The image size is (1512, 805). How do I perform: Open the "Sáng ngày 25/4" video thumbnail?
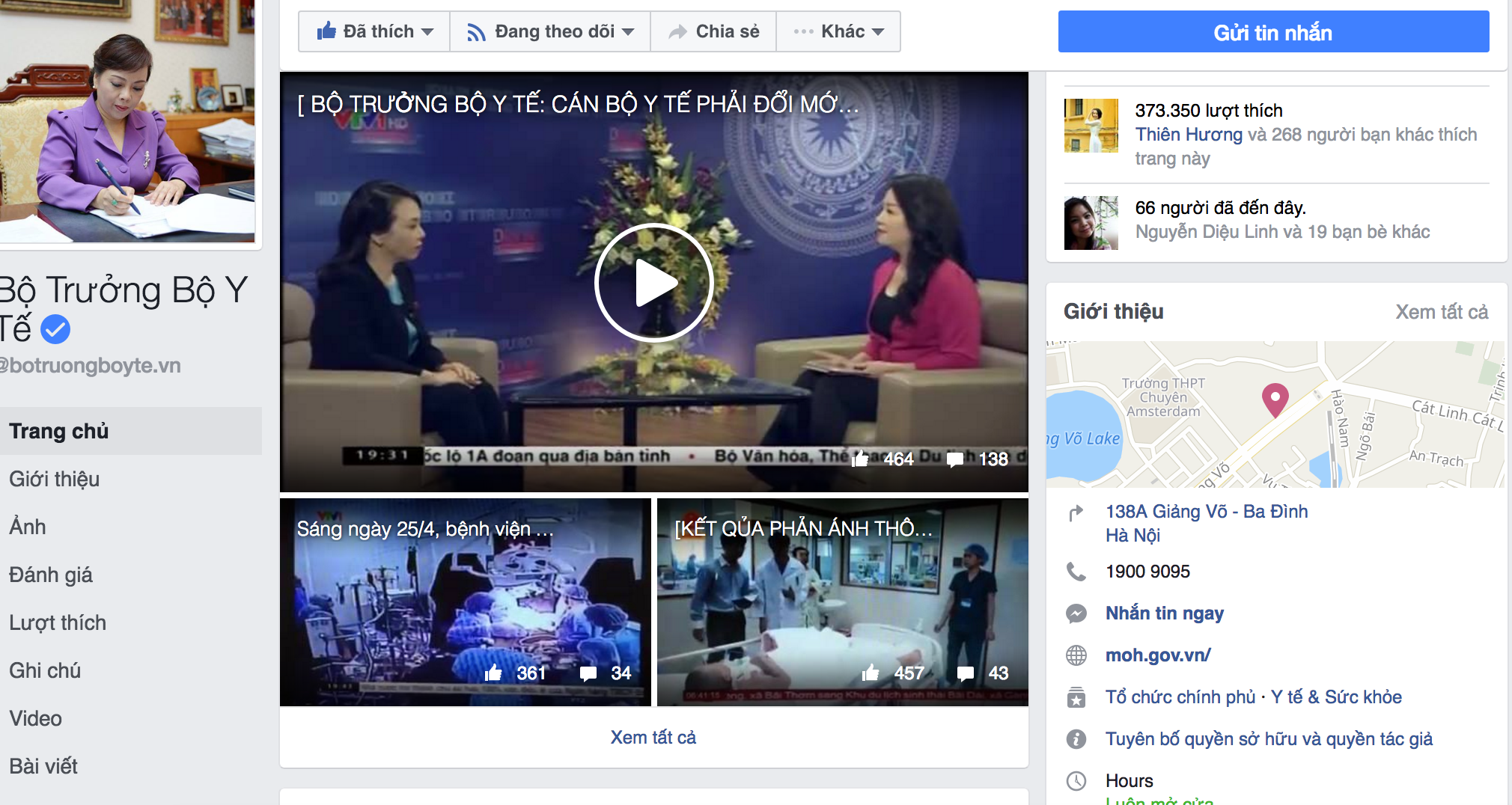(466, 602)
